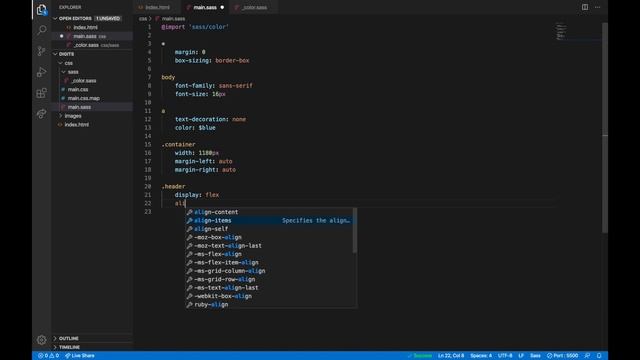The image size is (640, 360).
Task: Click the 1 UNSAVED badge
Action: [108, 18]
